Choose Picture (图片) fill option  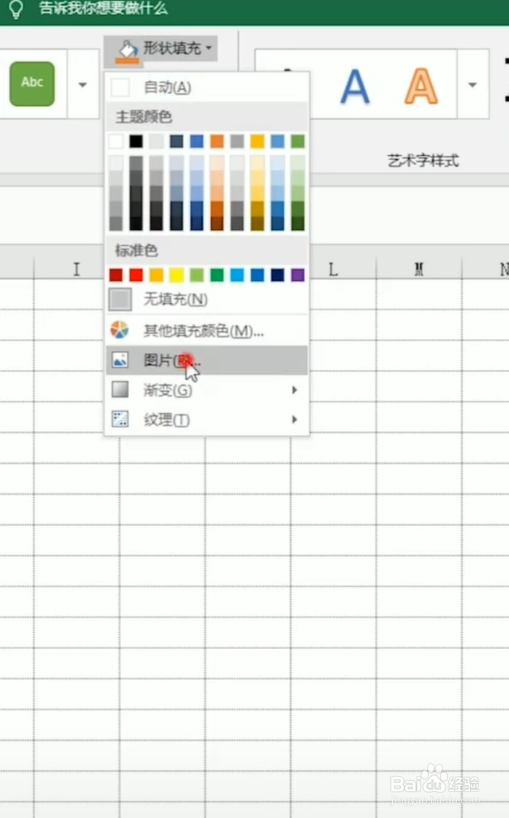[x=207, y=360]
